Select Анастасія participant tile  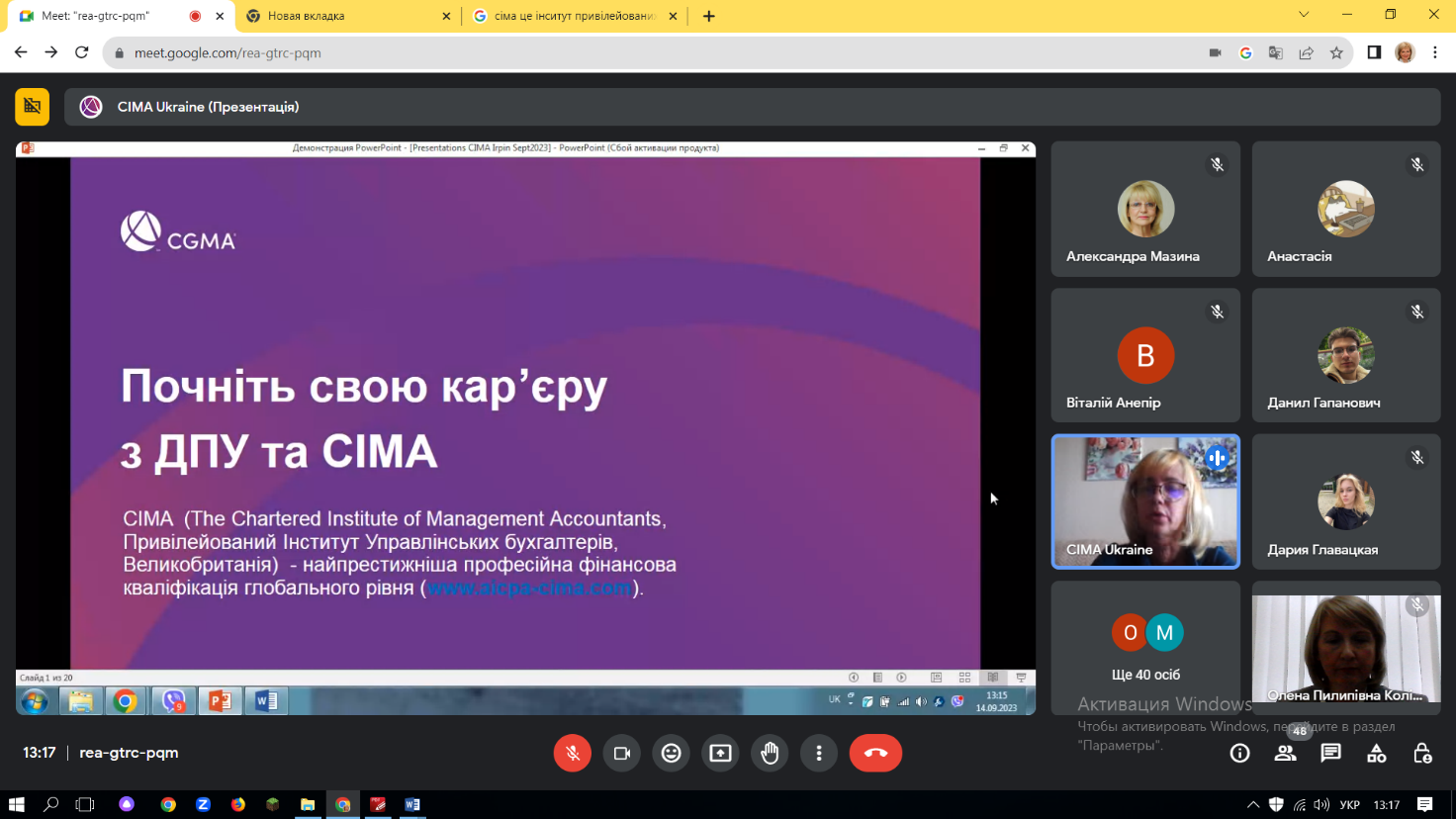pos(1346,209)
